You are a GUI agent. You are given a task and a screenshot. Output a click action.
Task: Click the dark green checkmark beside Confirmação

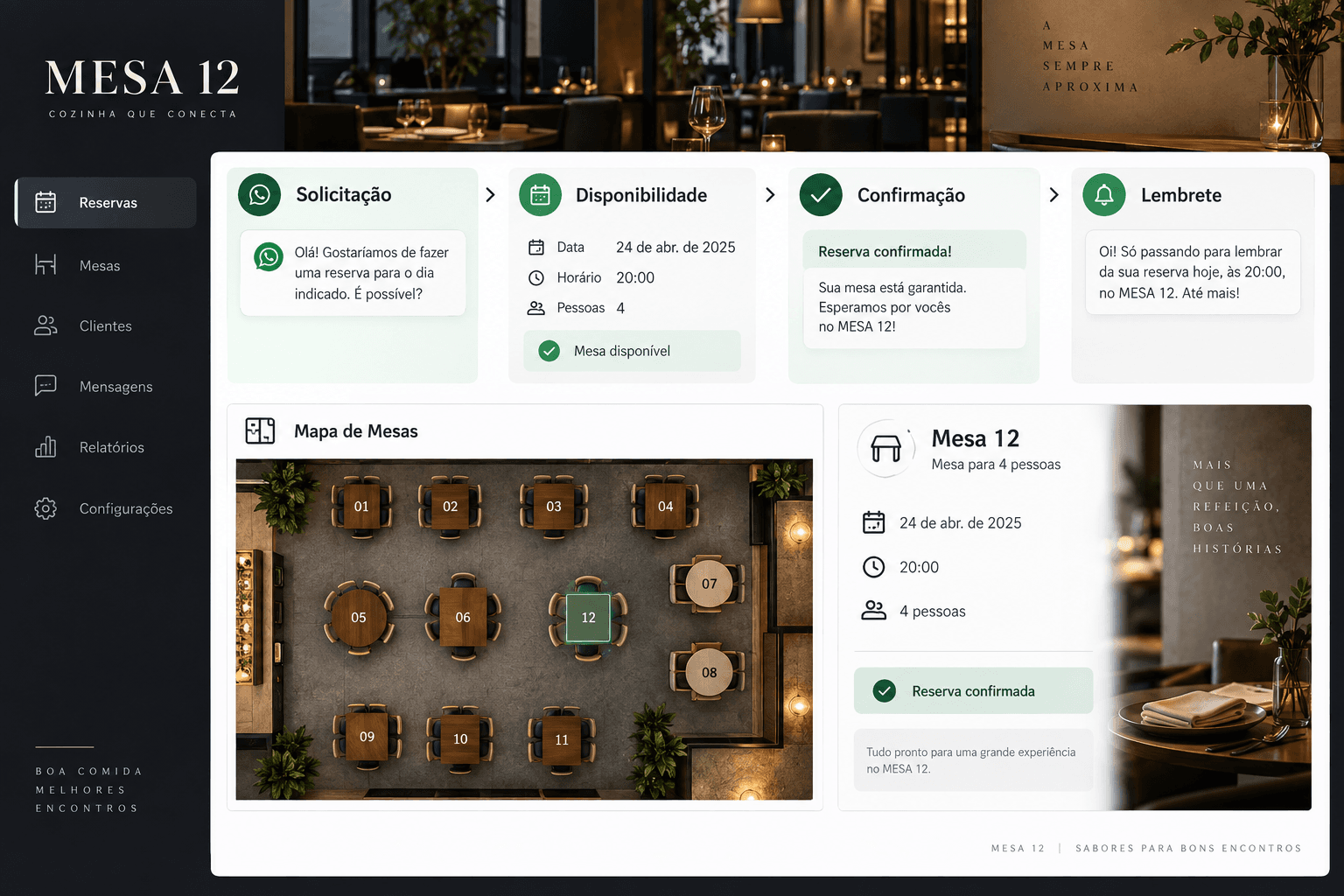coord(821,194)
